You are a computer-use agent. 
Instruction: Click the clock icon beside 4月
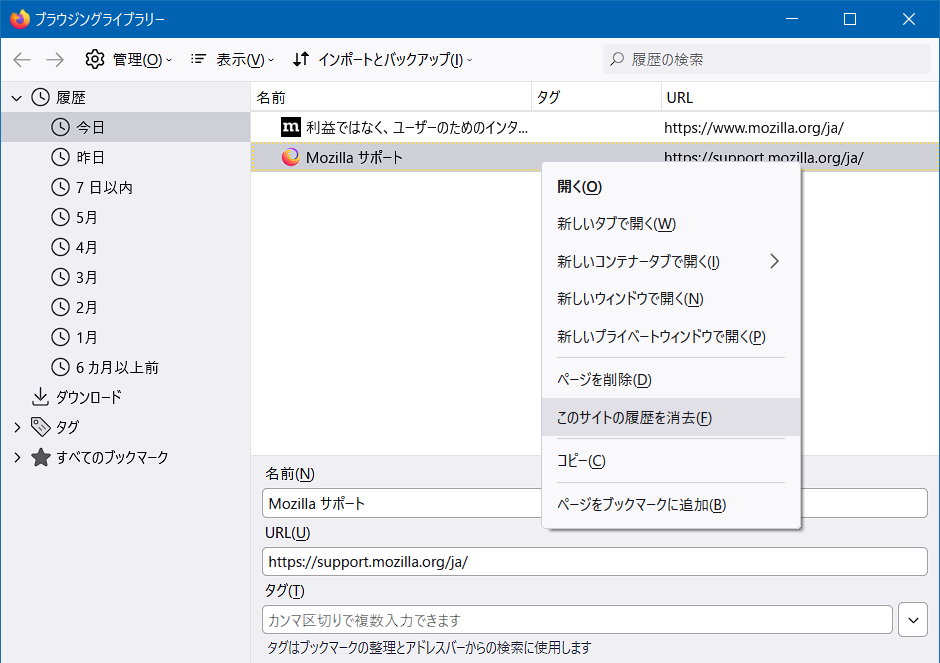point(60,247)
